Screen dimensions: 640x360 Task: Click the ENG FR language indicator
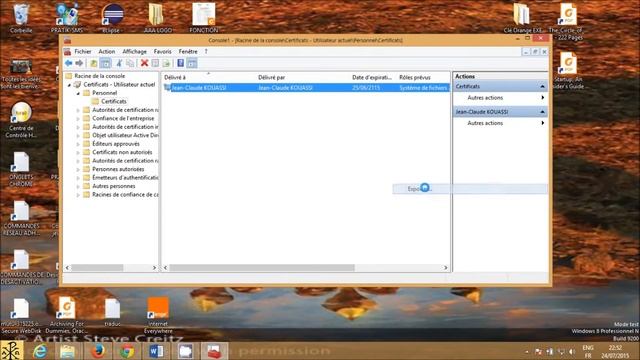588,351
